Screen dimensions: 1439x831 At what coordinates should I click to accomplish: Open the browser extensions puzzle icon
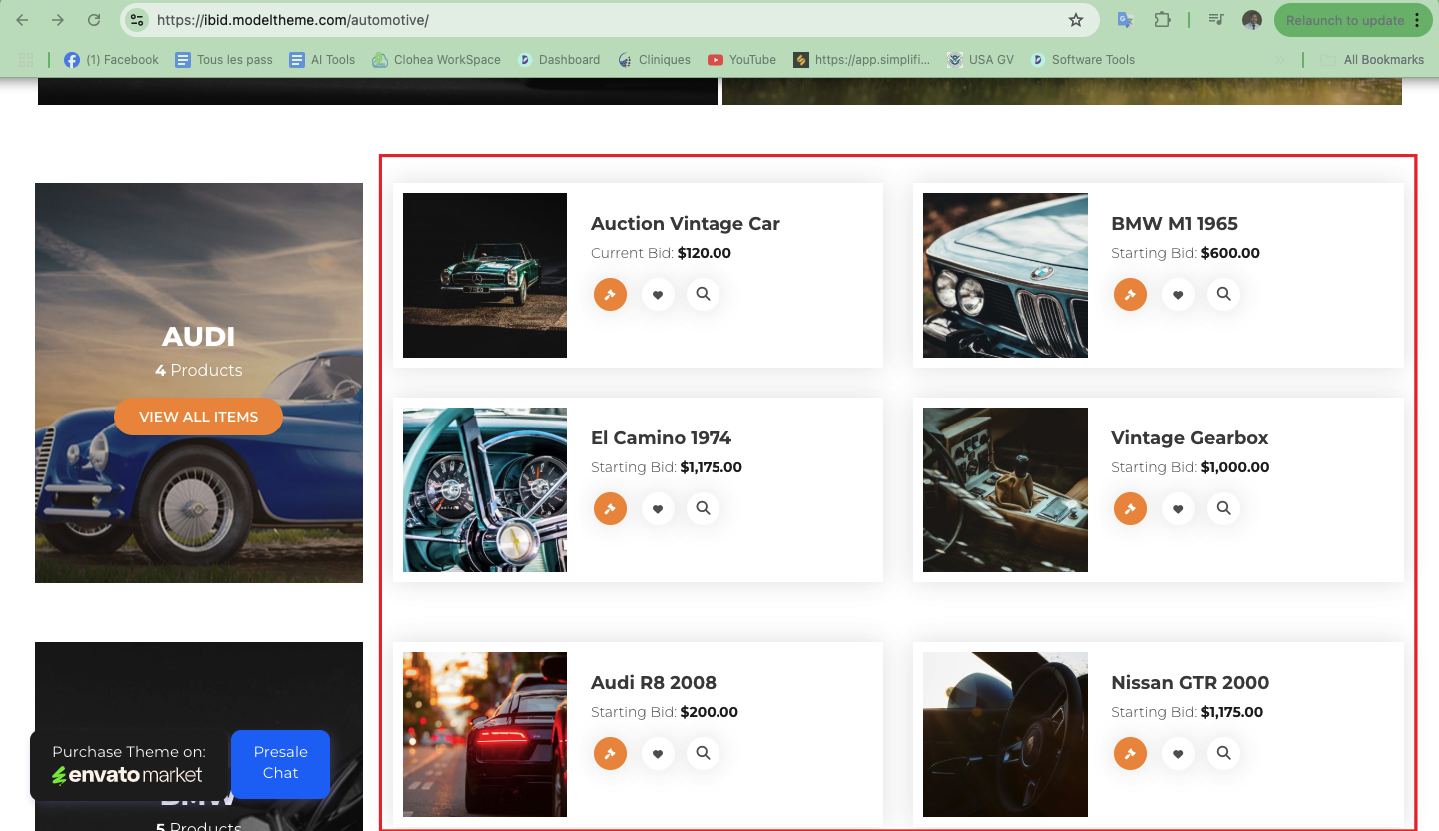1162,20
